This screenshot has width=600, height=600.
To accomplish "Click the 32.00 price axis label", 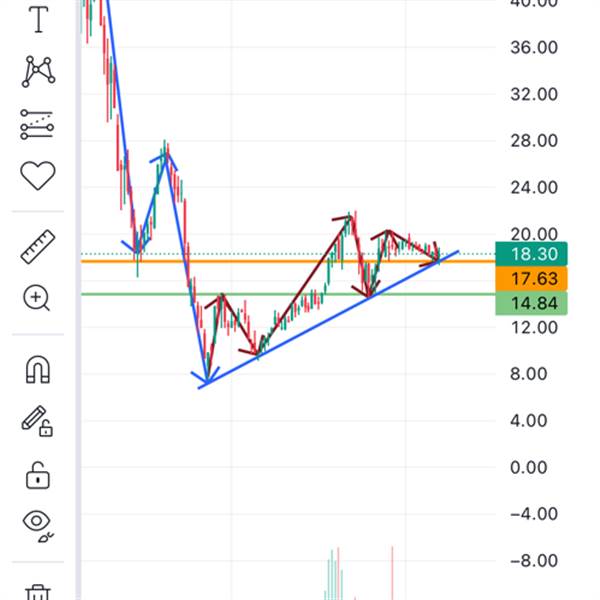I will (x=534, y=94).
